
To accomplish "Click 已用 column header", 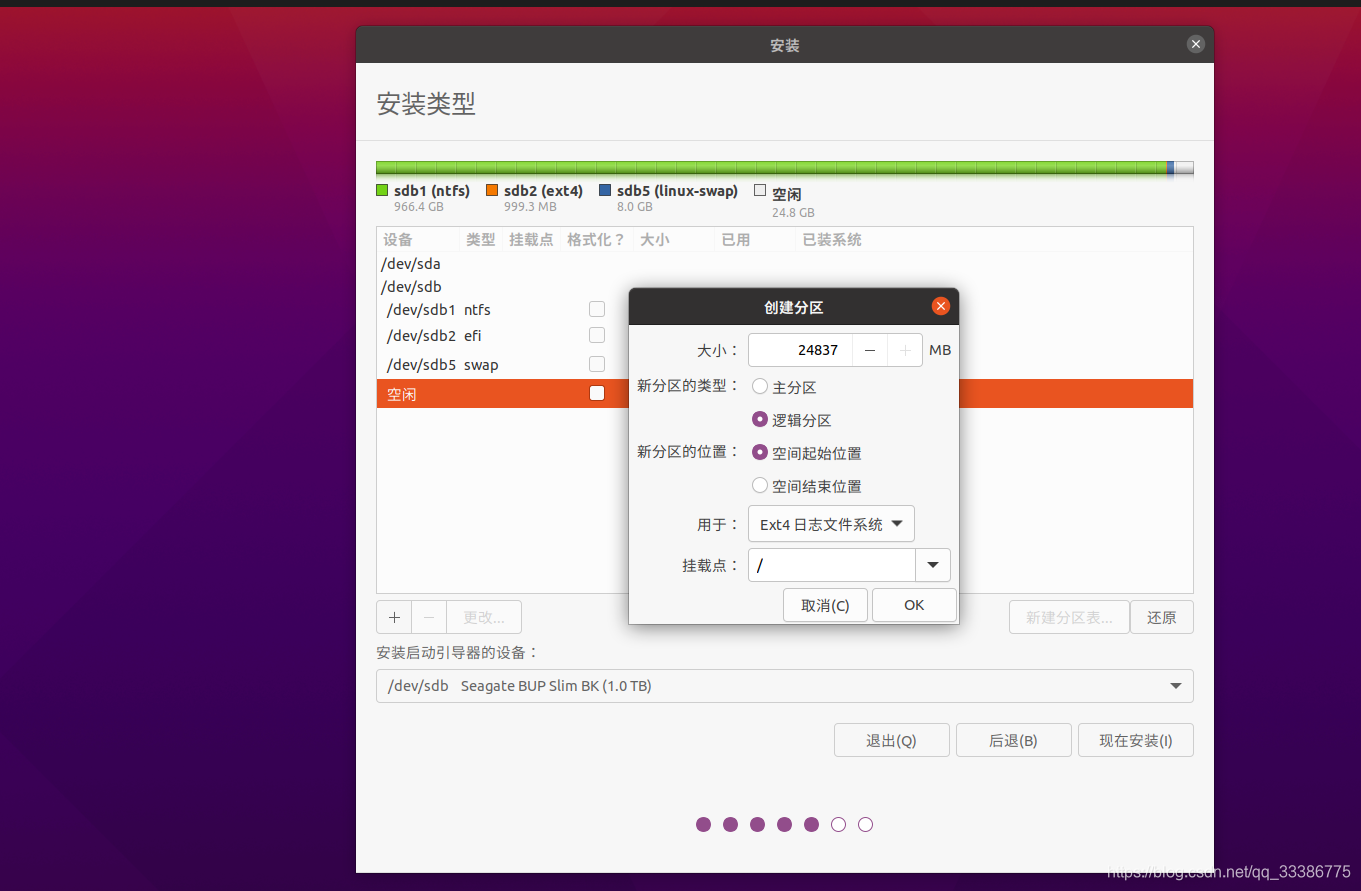I will pyautogui.click(x=736, y=240).
